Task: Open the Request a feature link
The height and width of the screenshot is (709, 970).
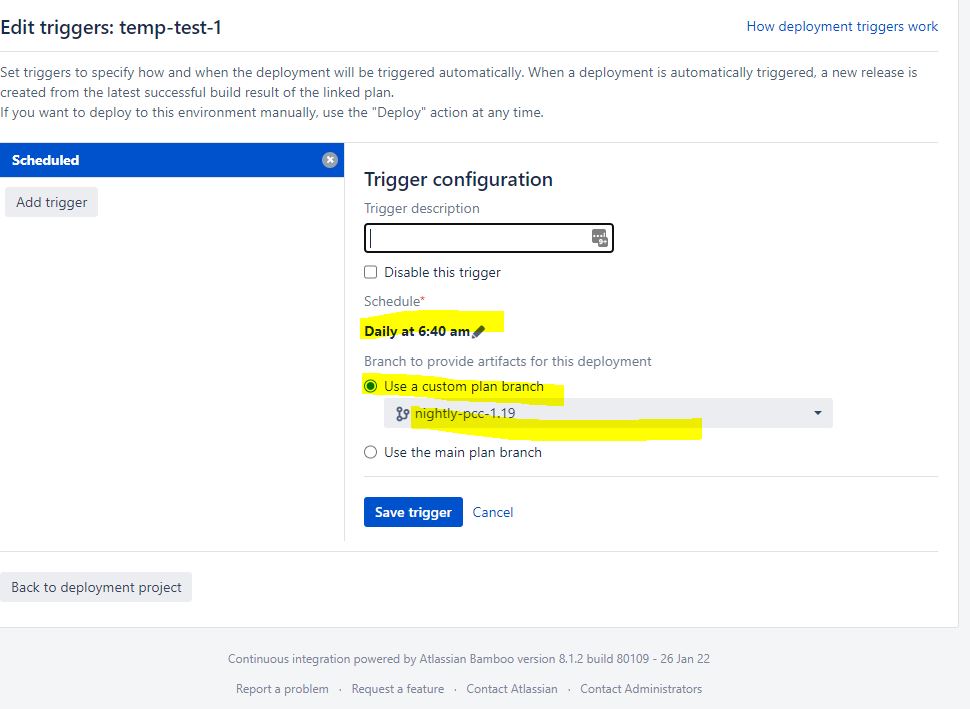Action: [398, 689]
